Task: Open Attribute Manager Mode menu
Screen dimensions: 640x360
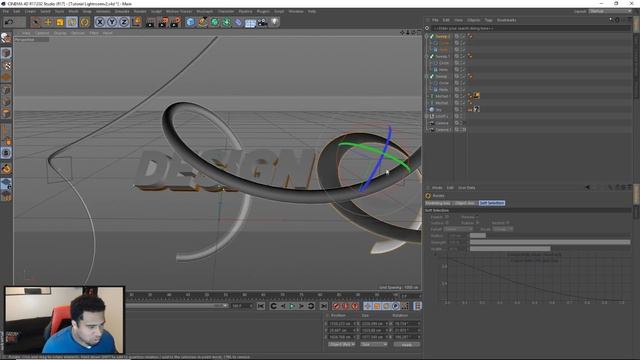Action: pyautogui.click(x=437, y=188)
